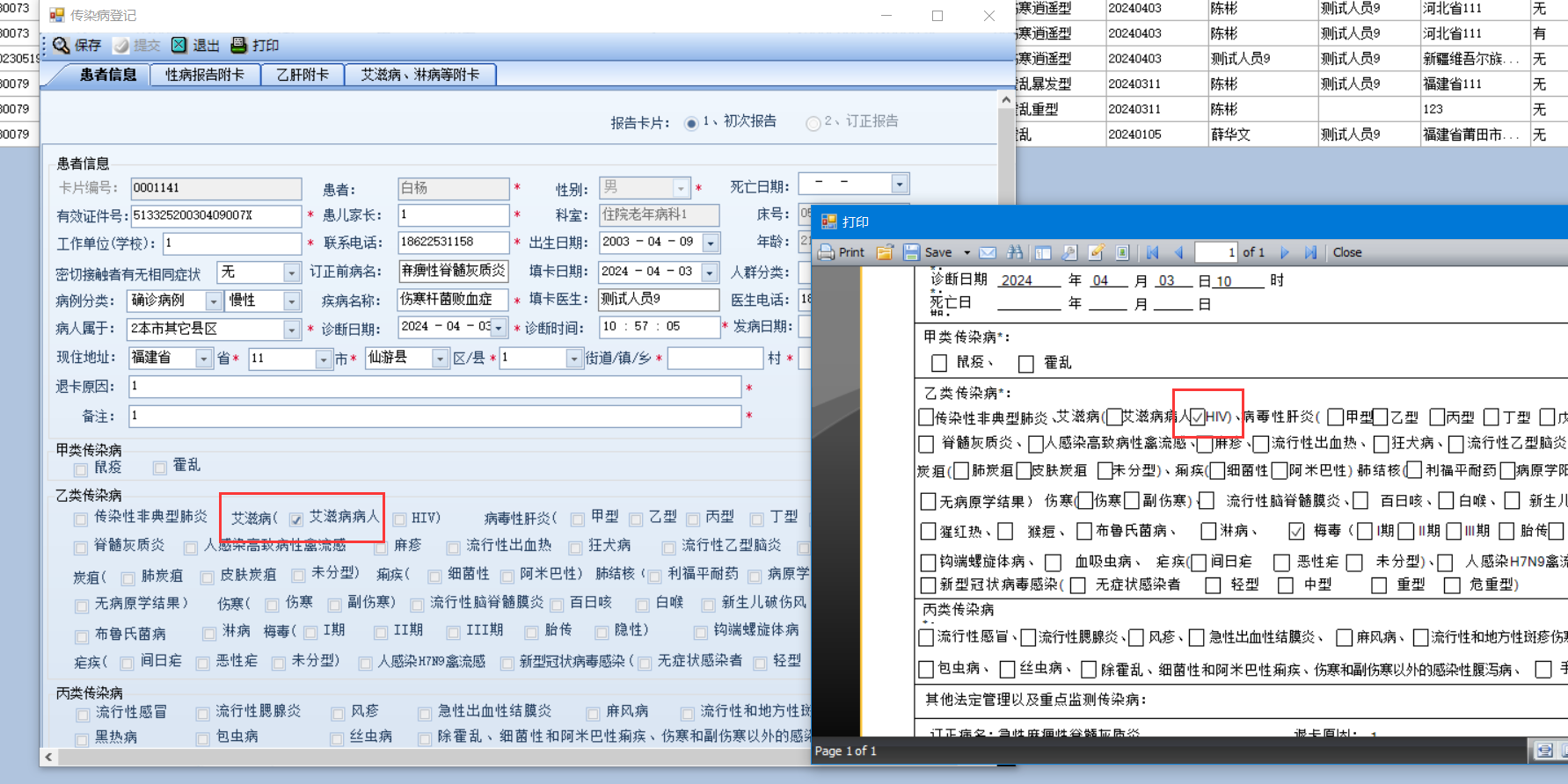Click the 退卡原因 input field
1568x784 pixels.
pos(435,387)
